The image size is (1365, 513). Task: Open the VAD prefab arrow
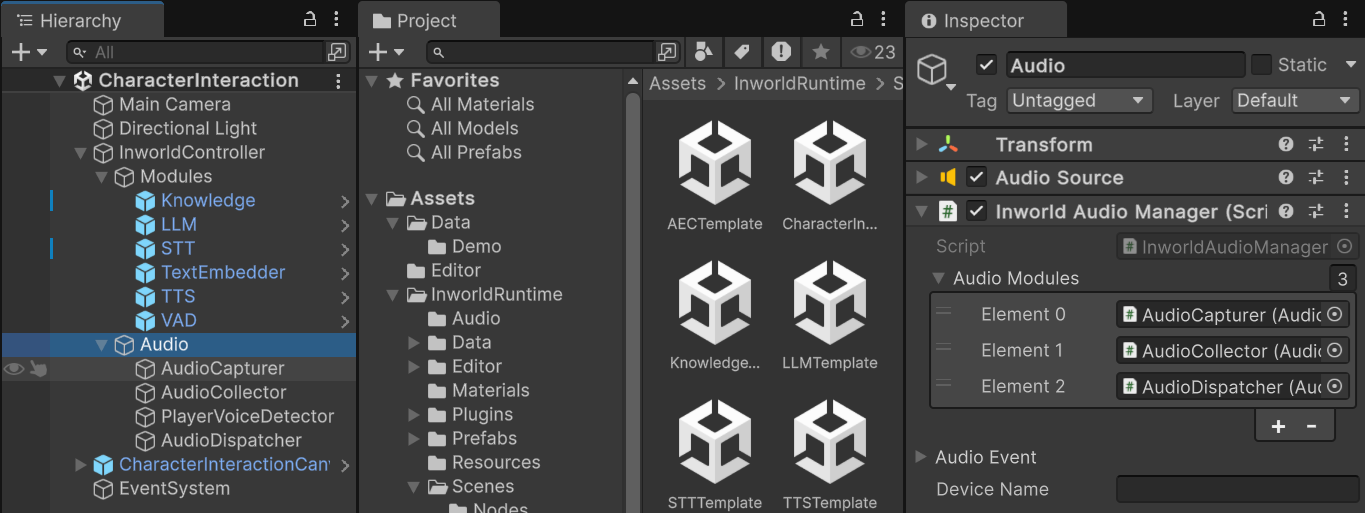345,321
